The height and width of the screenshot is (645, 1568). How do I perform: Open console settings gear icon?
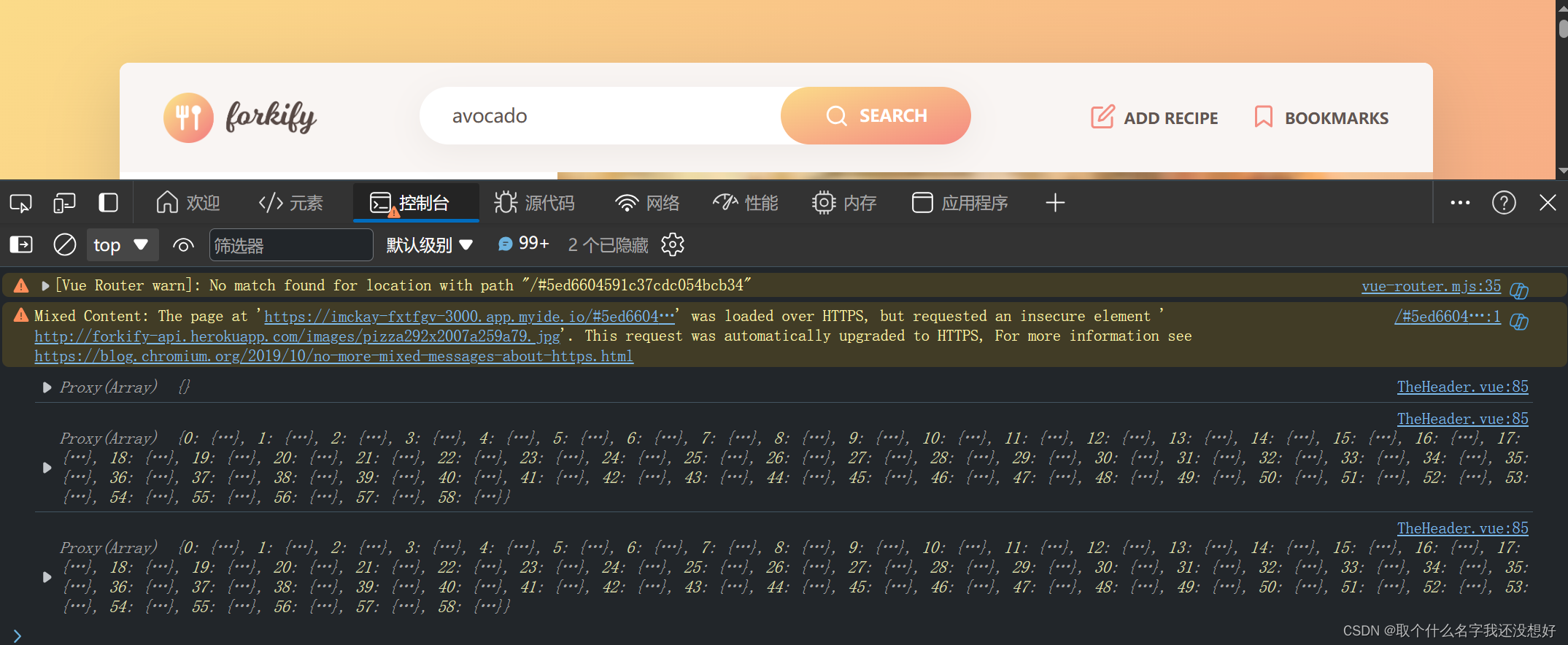(x=673, y=244)
